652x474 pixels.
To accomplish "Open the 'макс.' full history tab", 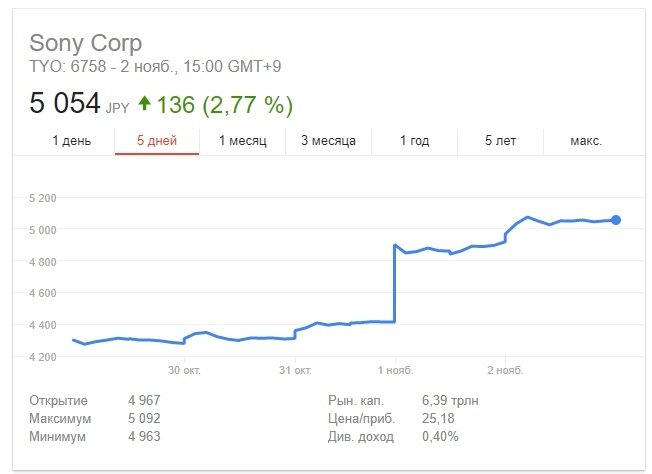I will pos(586,141).
